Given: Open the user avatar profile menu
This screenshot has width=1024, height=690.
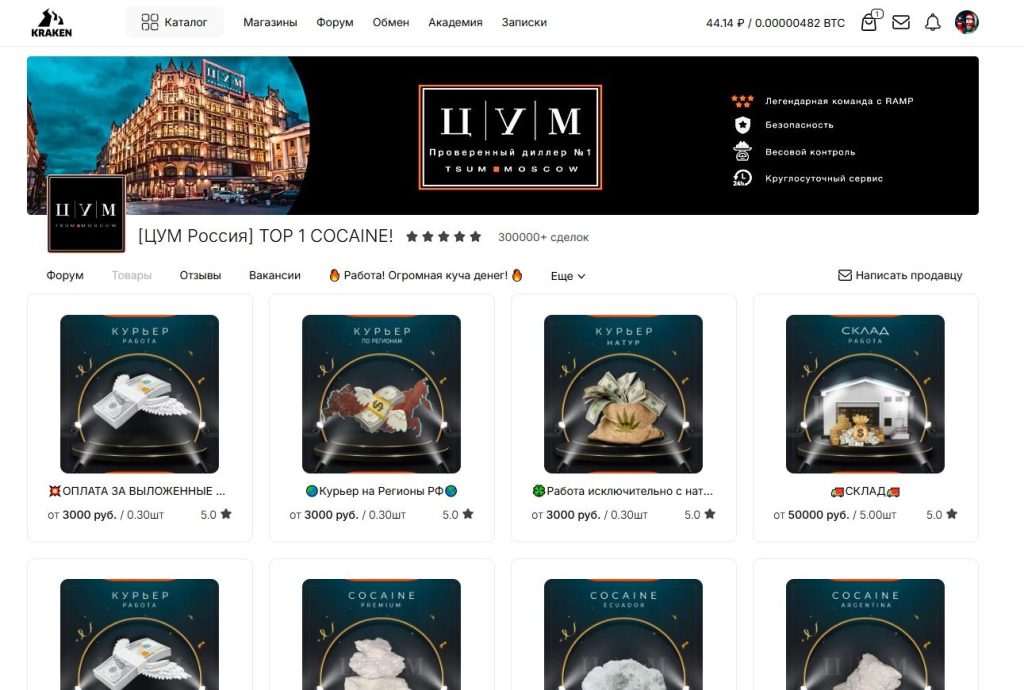Looking at the screenshot, I should pyautogui.click(x=967, y=22).
